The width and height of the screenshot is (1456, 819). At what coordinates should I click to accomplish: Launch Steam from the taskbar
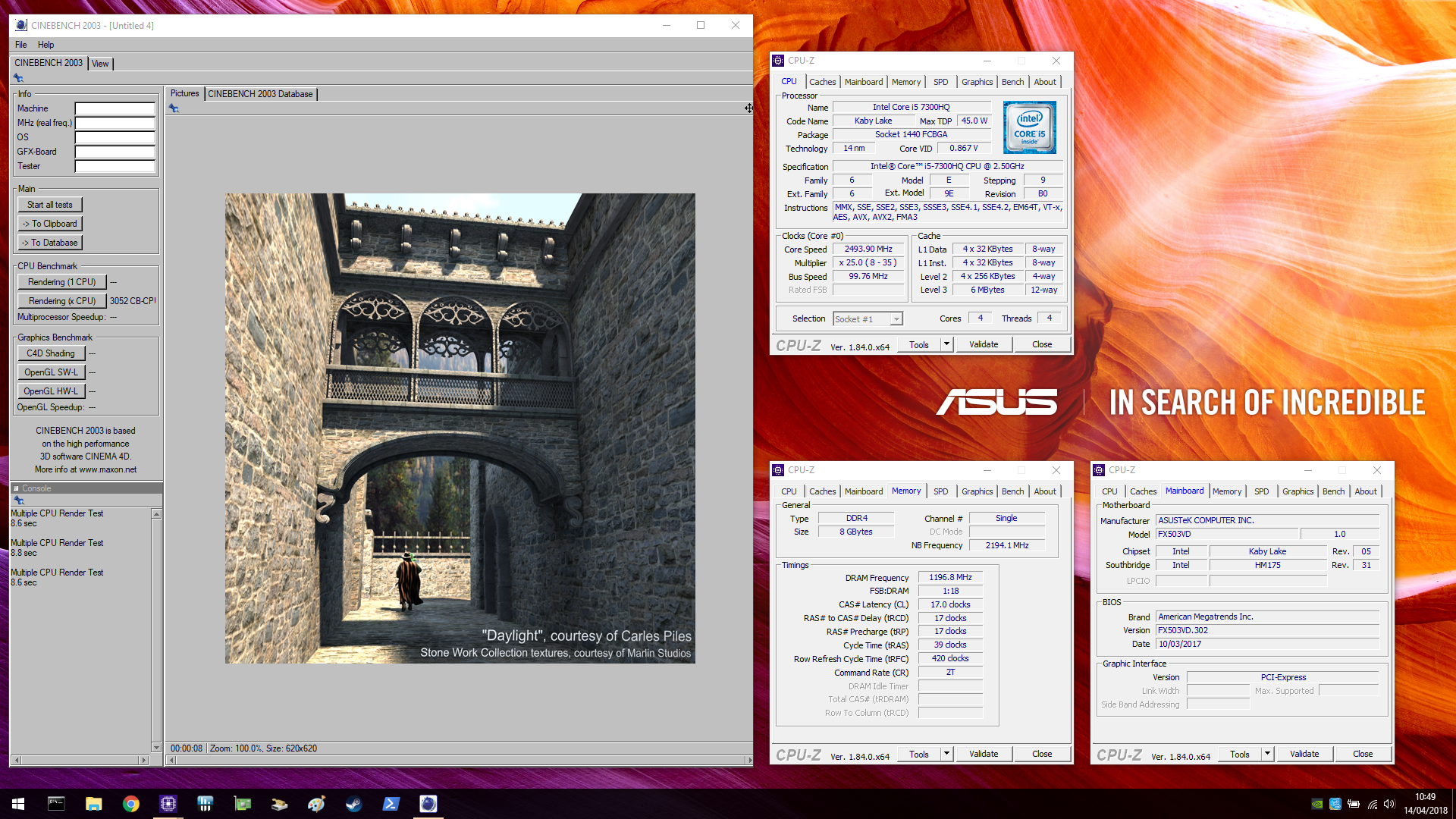click(353, 804)
